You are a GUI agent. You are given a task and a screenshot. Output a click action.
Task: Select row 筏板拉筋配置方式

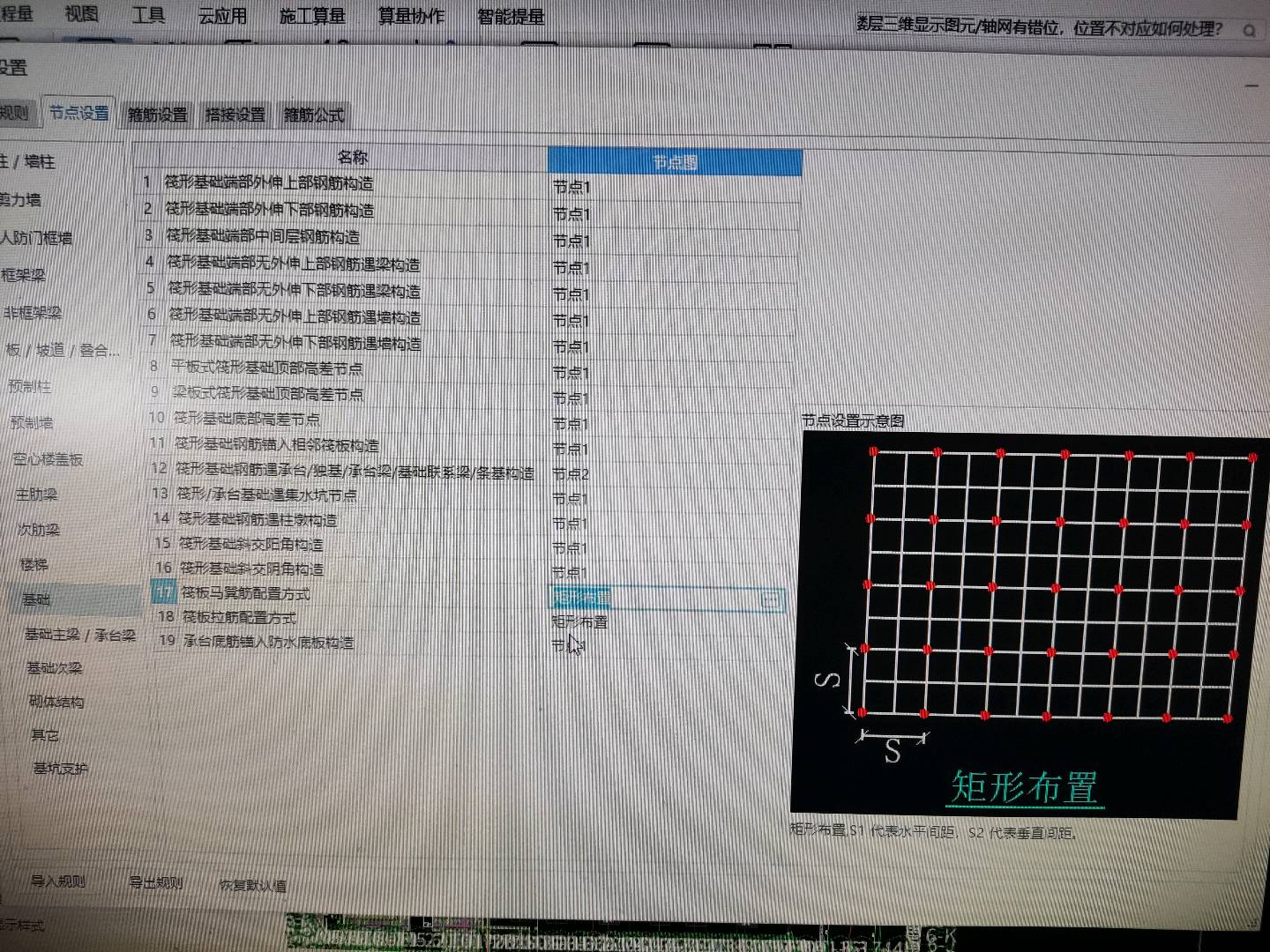click(240, 618)
